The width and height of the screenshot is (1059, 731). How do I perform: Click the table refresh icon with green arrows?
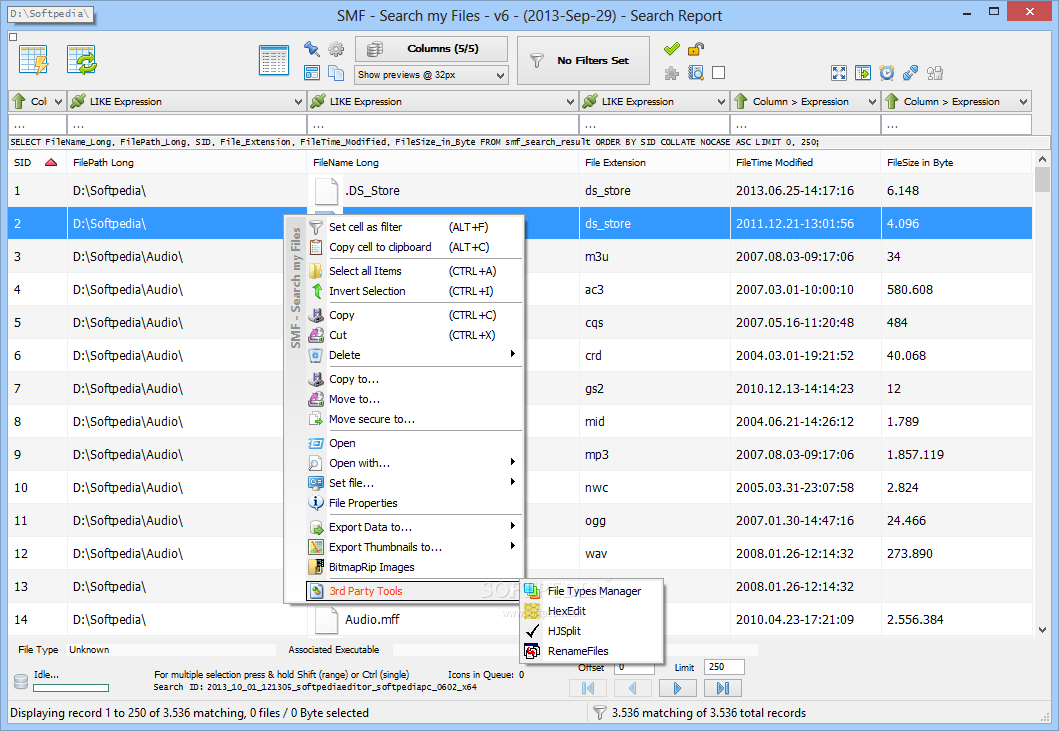pyautogui.click(x=82, y=59)
